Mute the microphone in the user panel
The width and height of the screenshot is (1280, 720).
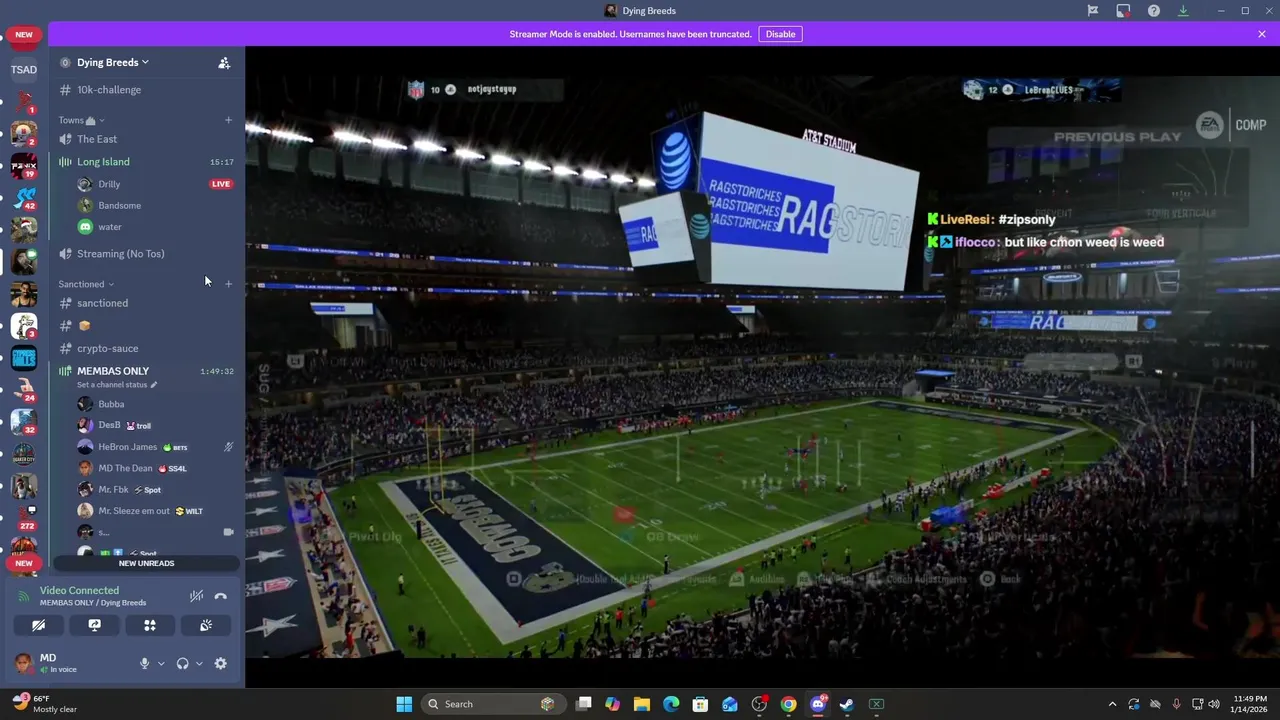(144, 663)
